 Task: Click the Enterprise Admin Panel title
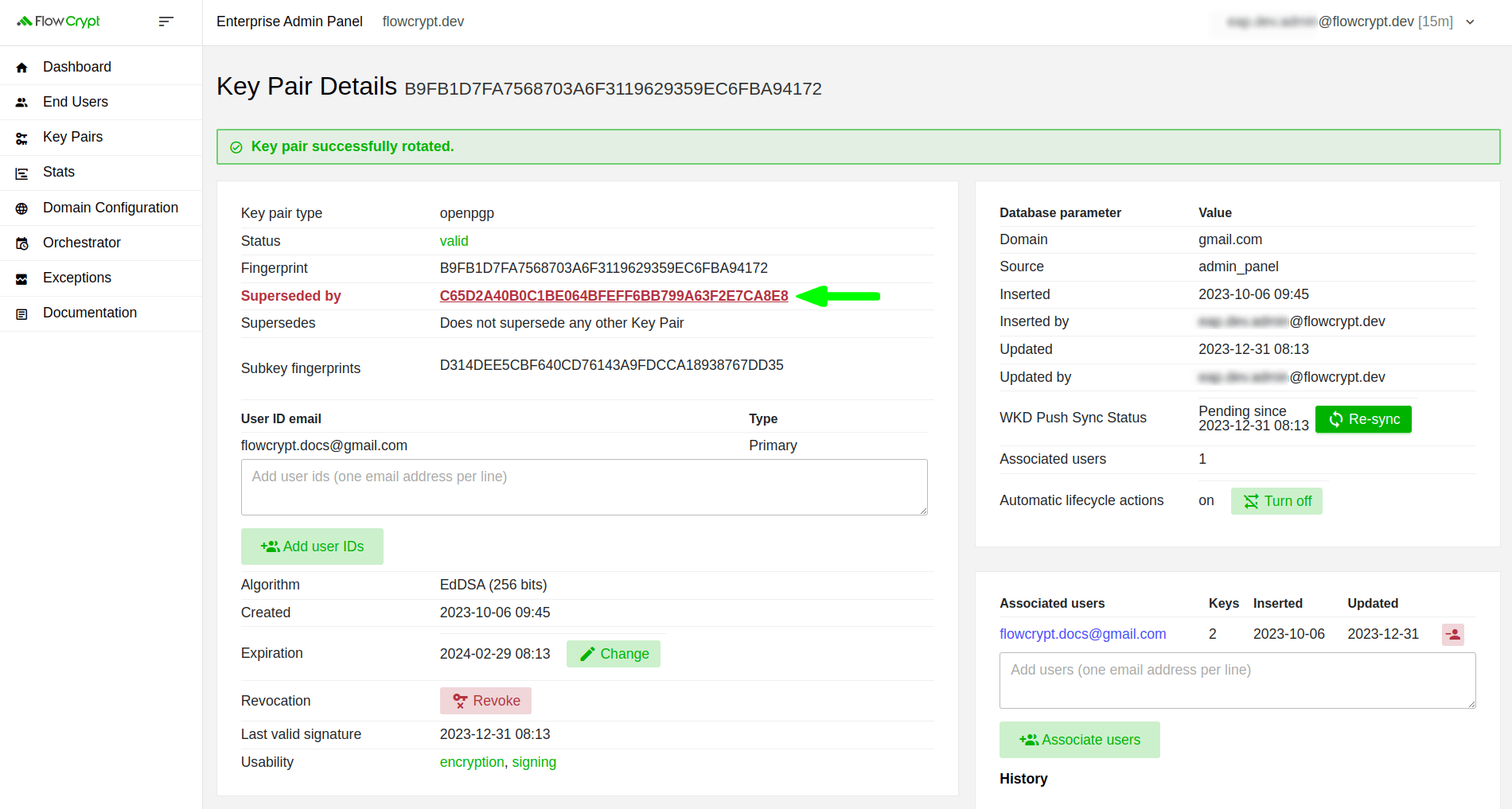(290, 21)
